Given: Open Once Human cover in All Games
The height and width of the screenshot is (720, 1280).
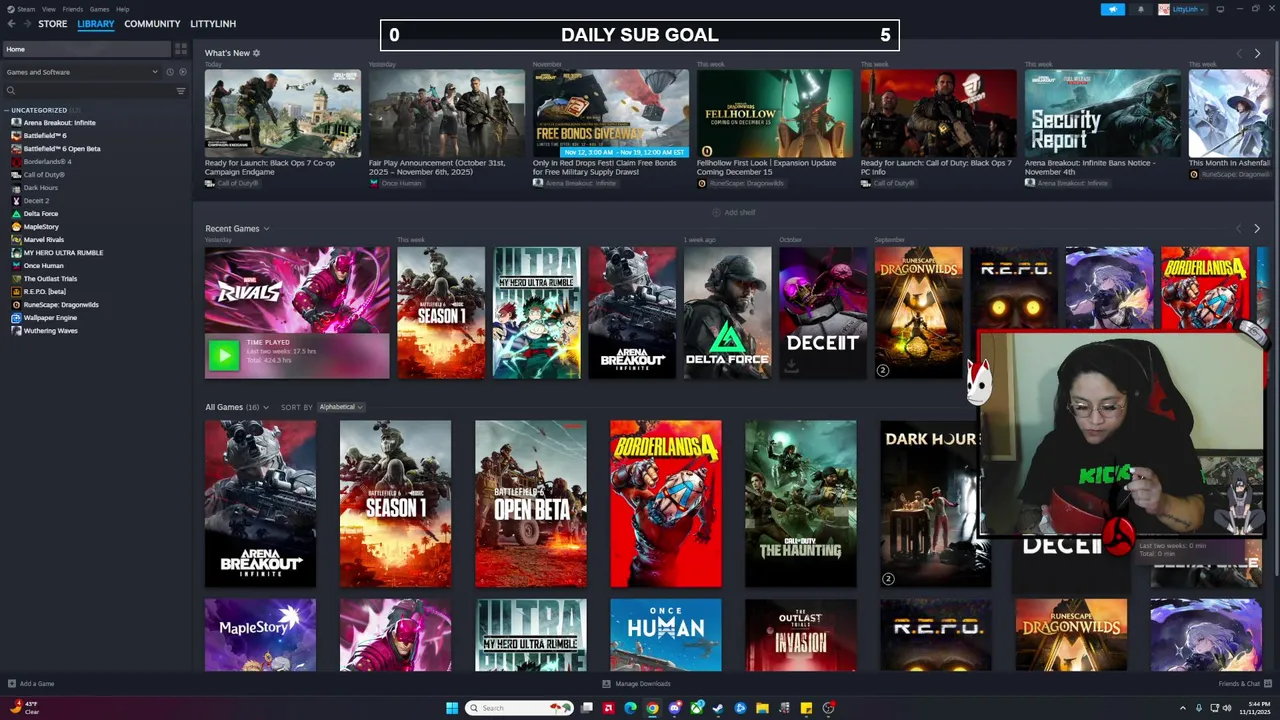Looking at the screenshot, I should (x=665, y=635).
